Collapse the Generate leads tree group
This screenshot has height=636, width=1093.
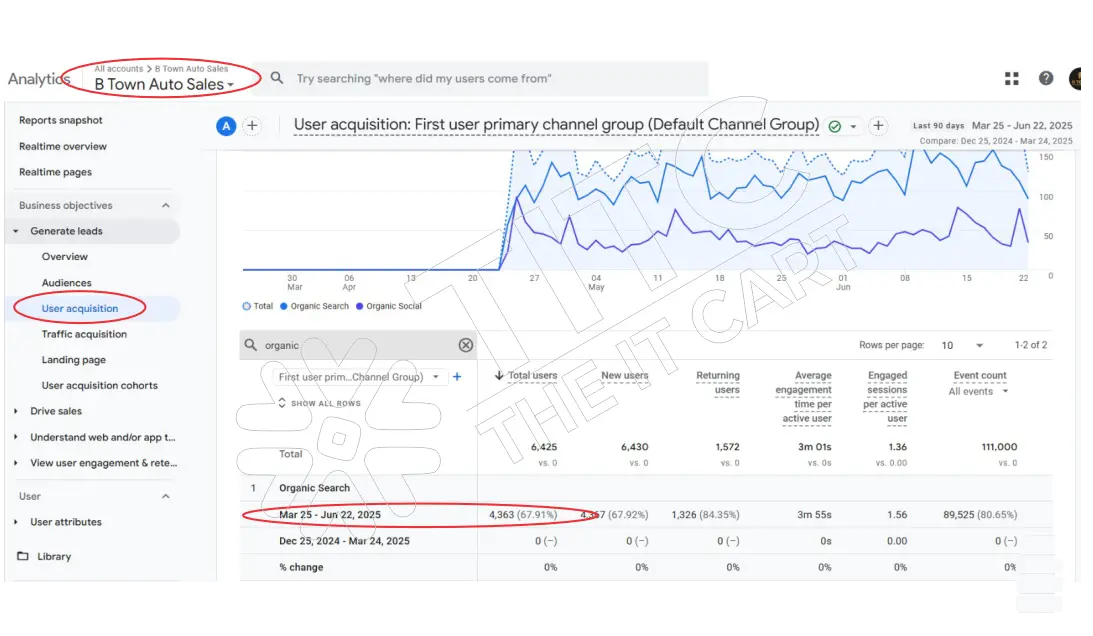(15, 232)
